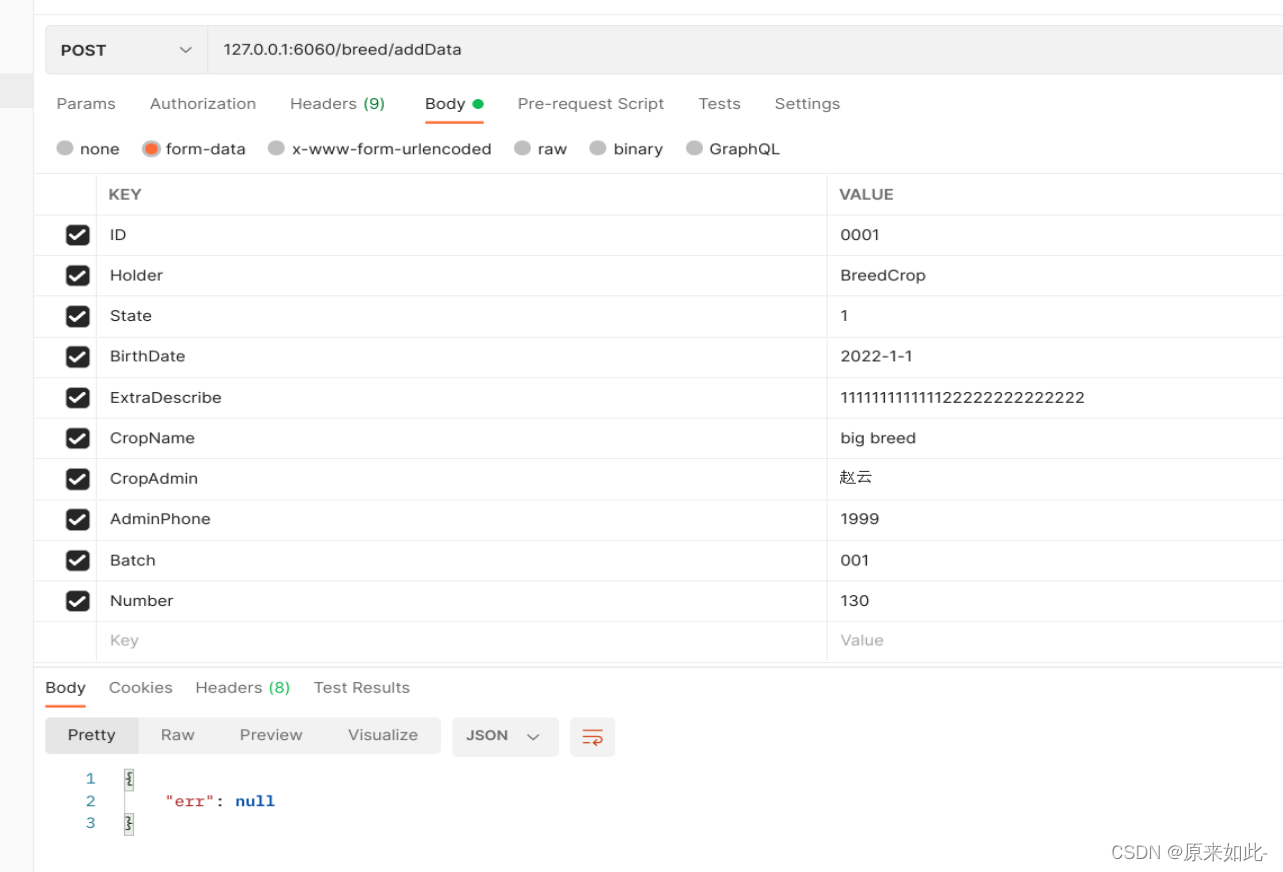The image size is (1283, 872).
Task: Switch response view to Preview
Action: (x=271, y=735)
